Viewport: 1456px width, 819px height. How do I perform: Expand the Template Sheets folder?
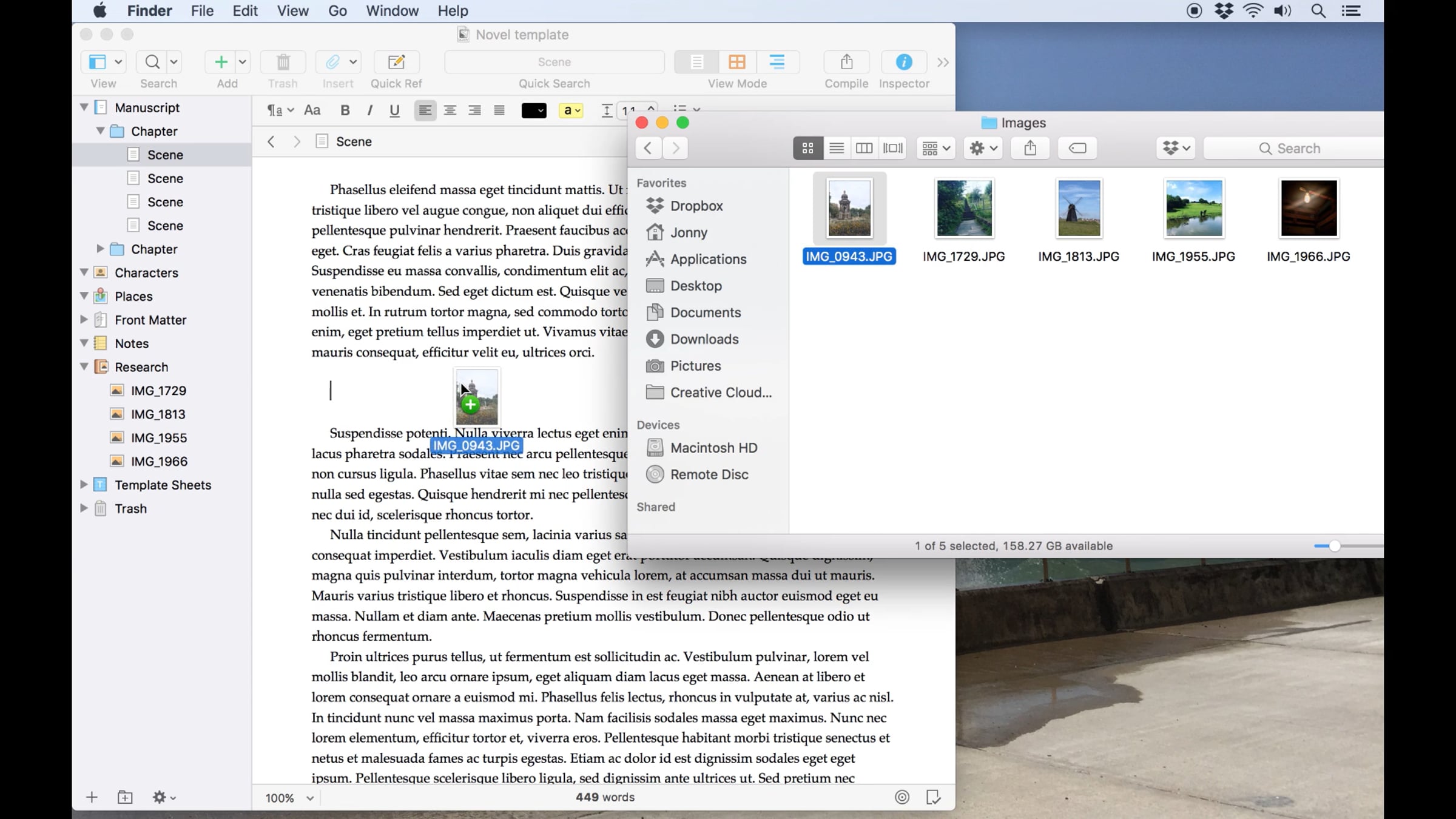click(84, 485)
